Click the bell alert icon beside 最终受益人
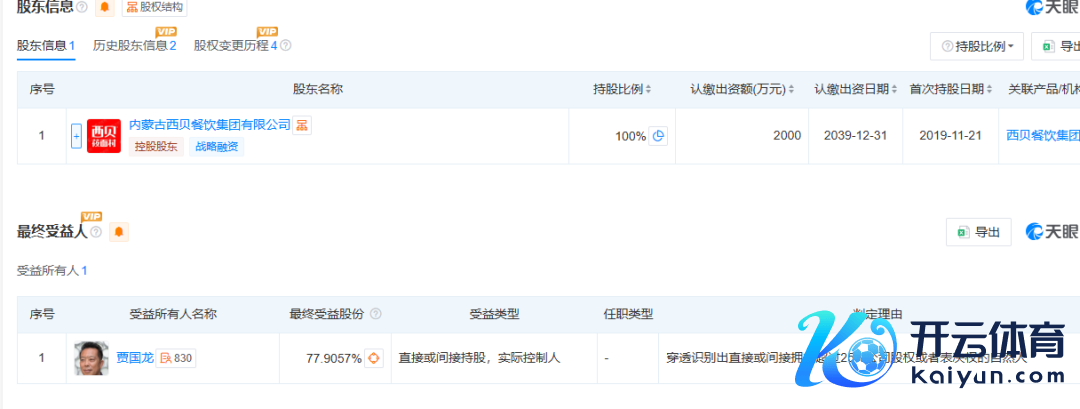 point(119,232)
